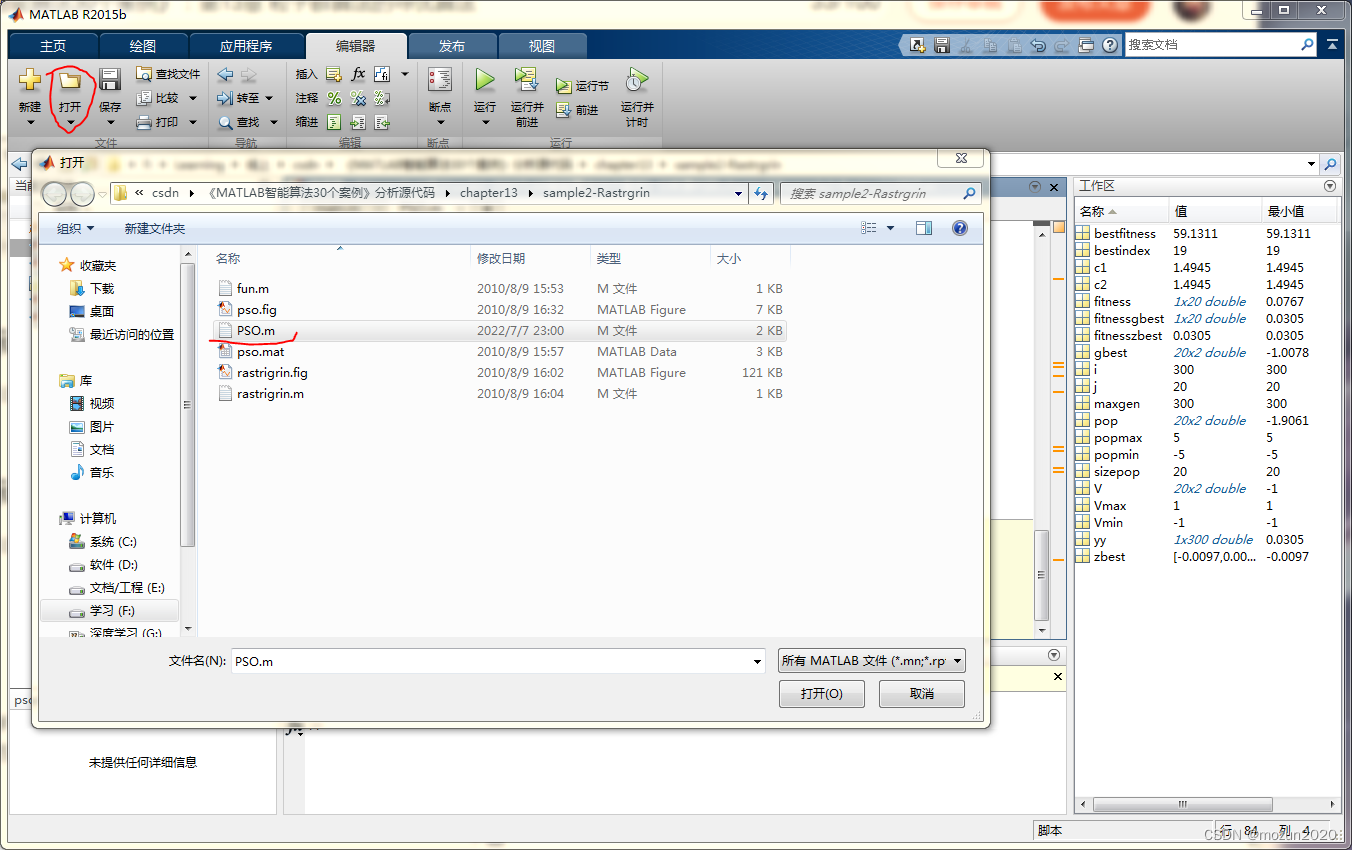Open the workspace panel actions menu
This screenshot has width=1352, height=850.
(1329, 186)
